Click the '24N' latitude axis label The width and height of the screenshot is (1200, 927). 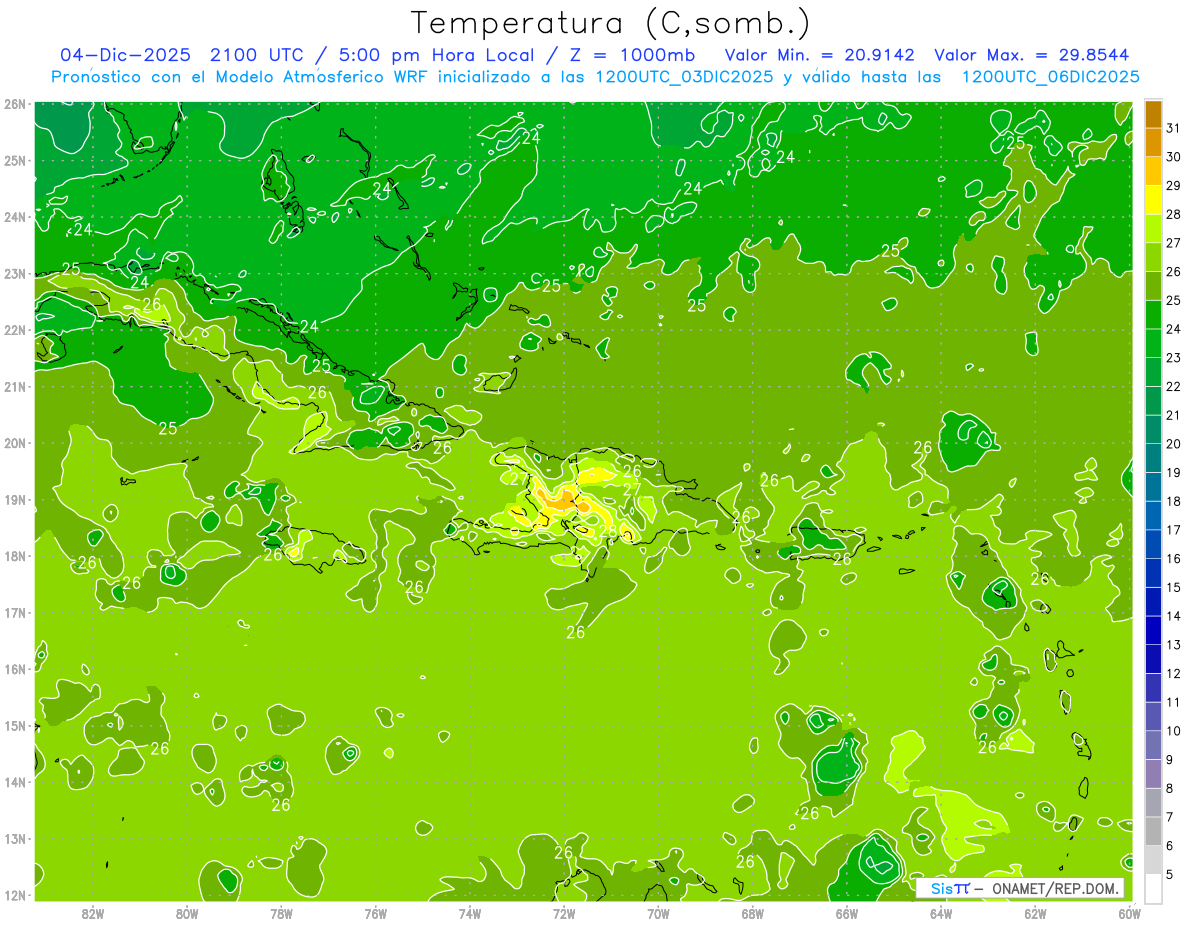point(14,217)
